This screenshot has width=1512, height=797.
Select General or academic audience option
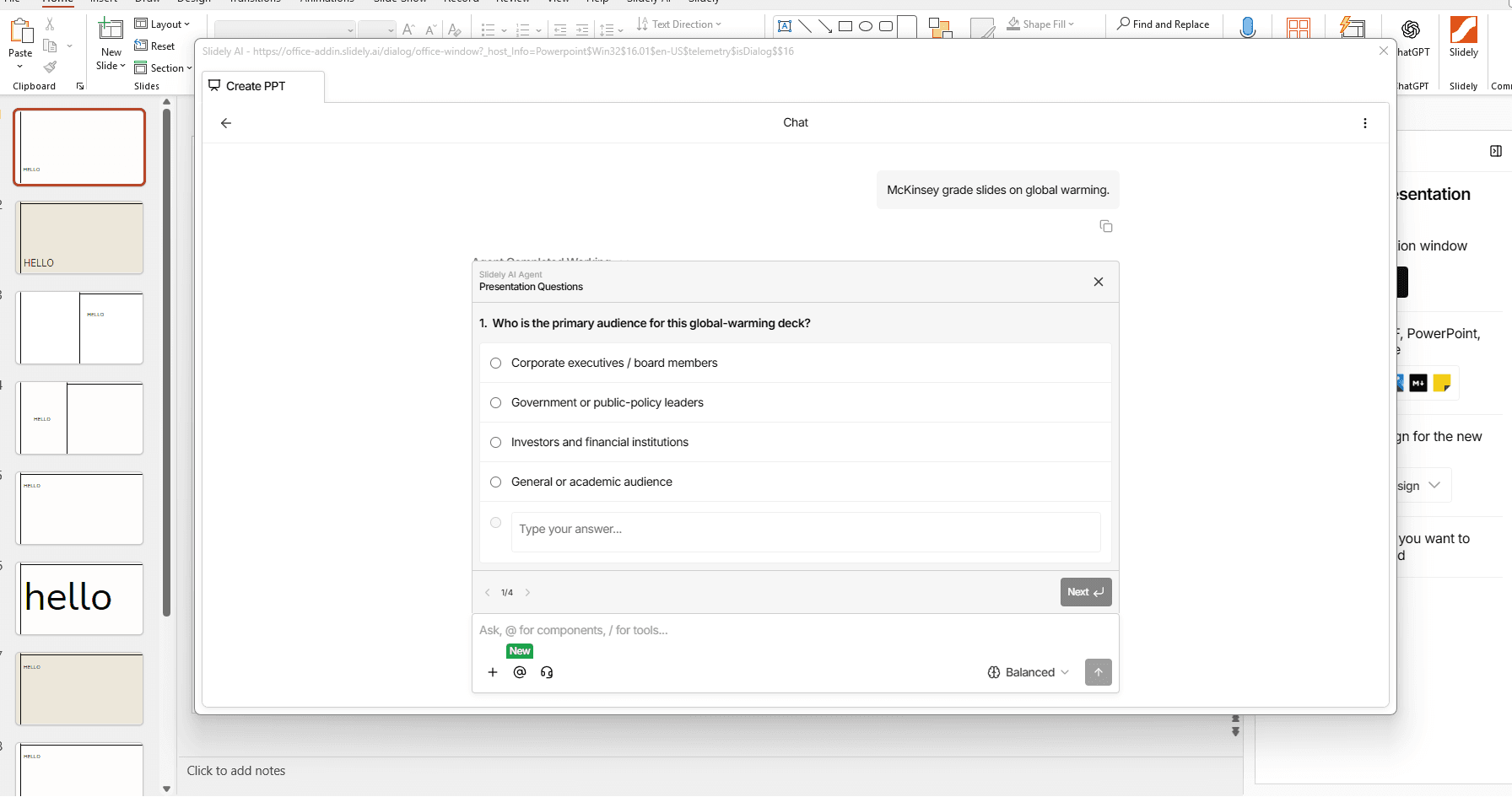click(795, 482)
